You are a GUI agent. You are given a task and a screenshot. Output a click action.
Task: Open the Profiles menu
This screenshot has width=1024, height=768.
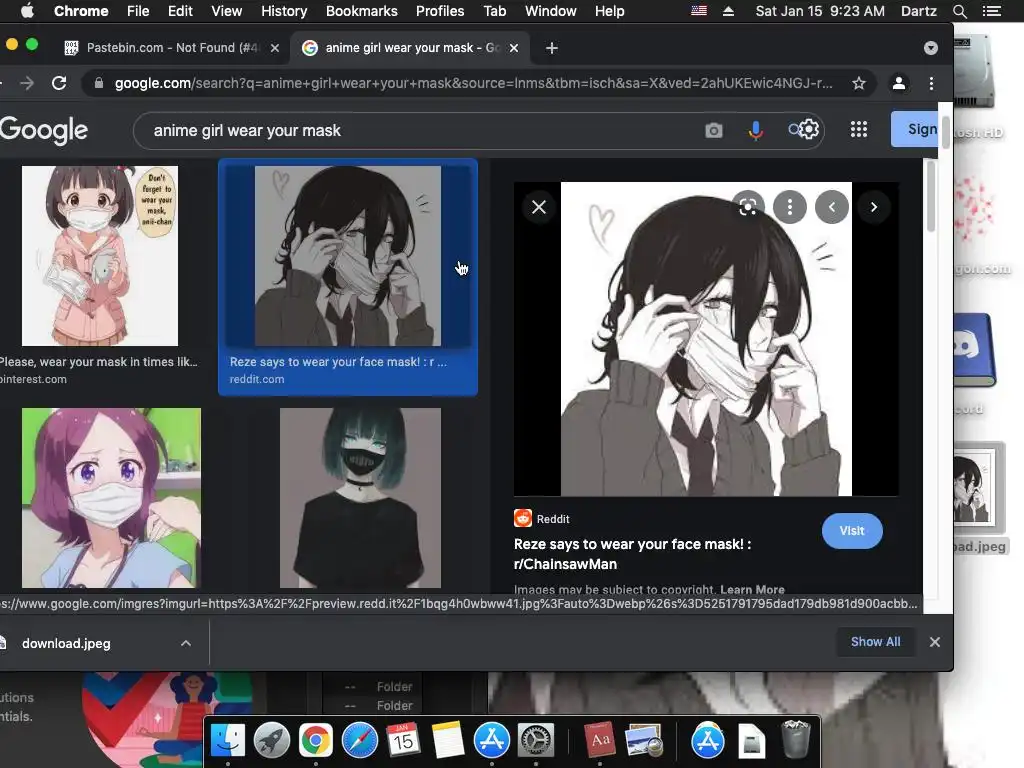pyautogui.click(x=440, y=11)
